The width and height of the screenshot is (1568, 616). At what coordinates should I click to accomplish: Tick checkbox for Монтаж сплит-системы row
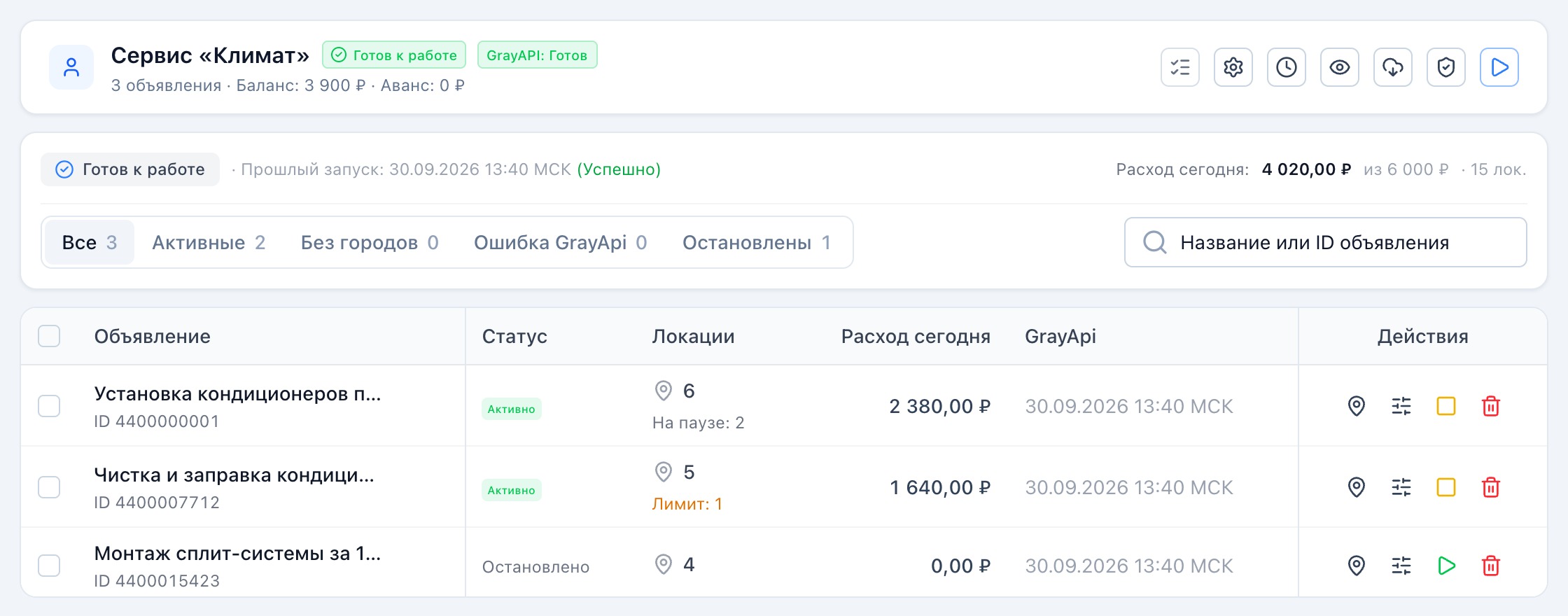pos(49,566)
